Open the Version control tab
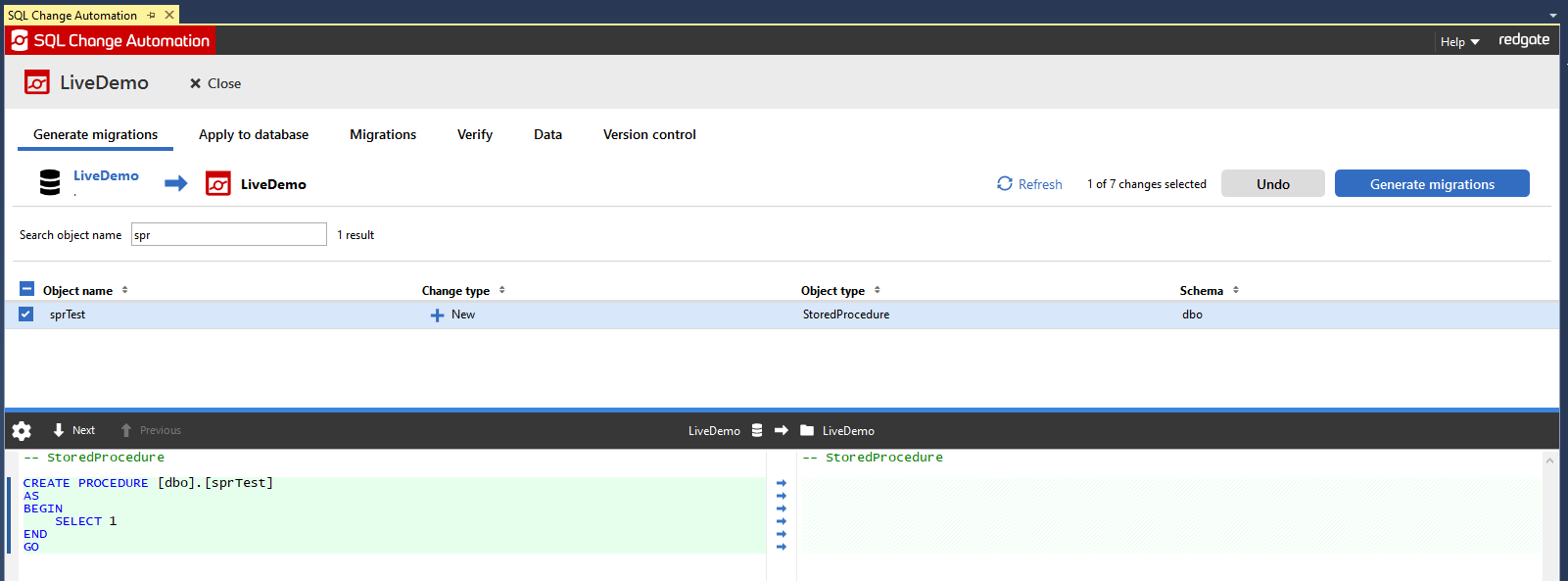Screen dimensions: 1568x581 pyautogui.click(x=649, y=134)
